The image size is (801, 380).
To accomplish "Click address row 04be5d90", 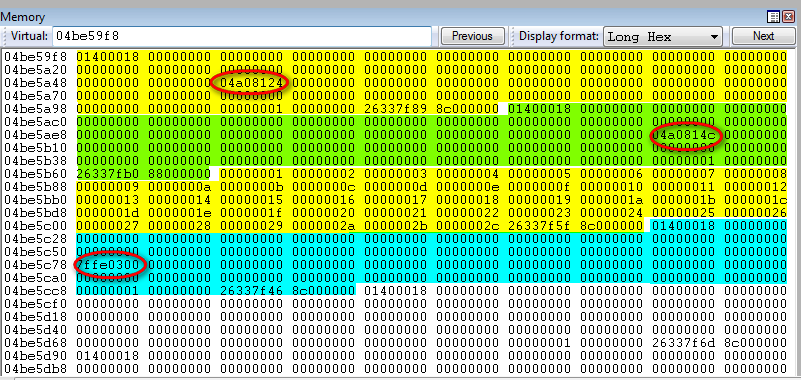I will pos(36,355).
